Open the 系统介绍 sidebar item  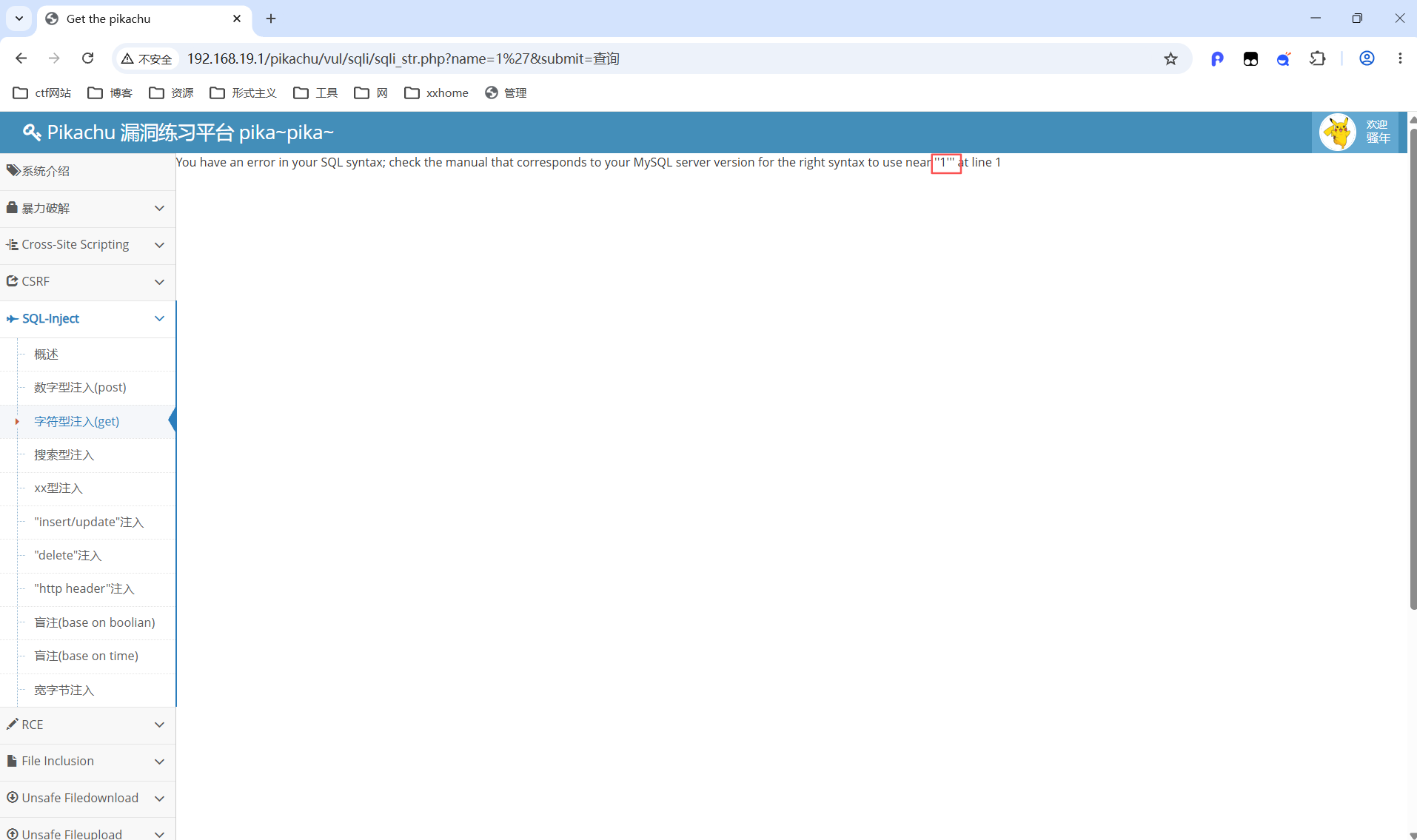(87, 171)
